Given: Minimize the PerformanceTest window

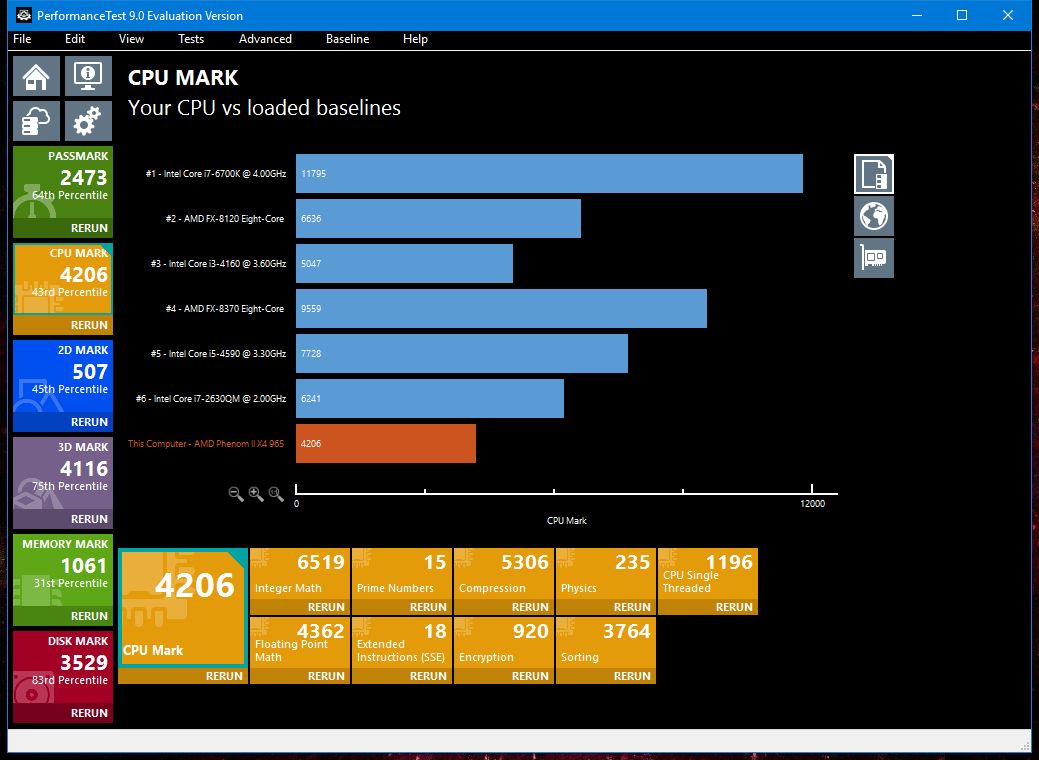Looking at the screenshot, I should click(917, 15).
